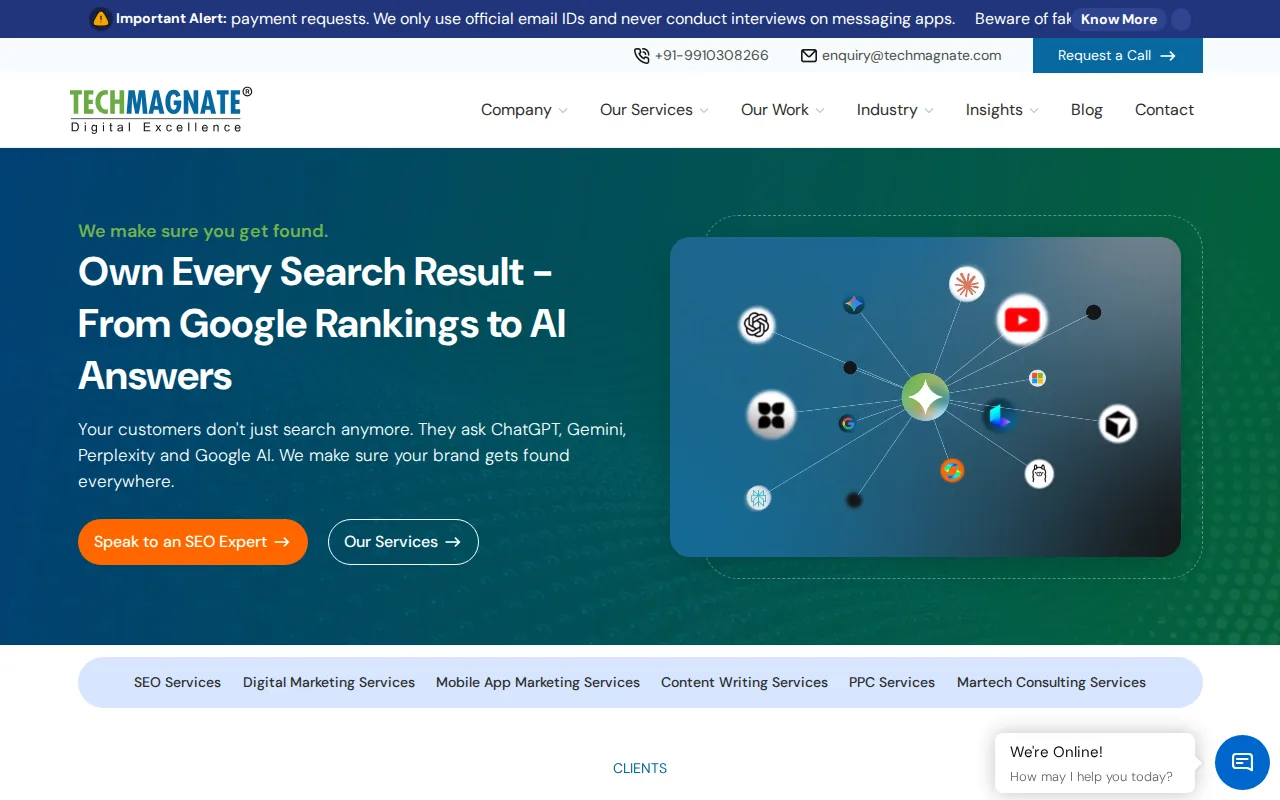Click the teal Perplexity logo in hero graphic

click(x=759, y=497)
